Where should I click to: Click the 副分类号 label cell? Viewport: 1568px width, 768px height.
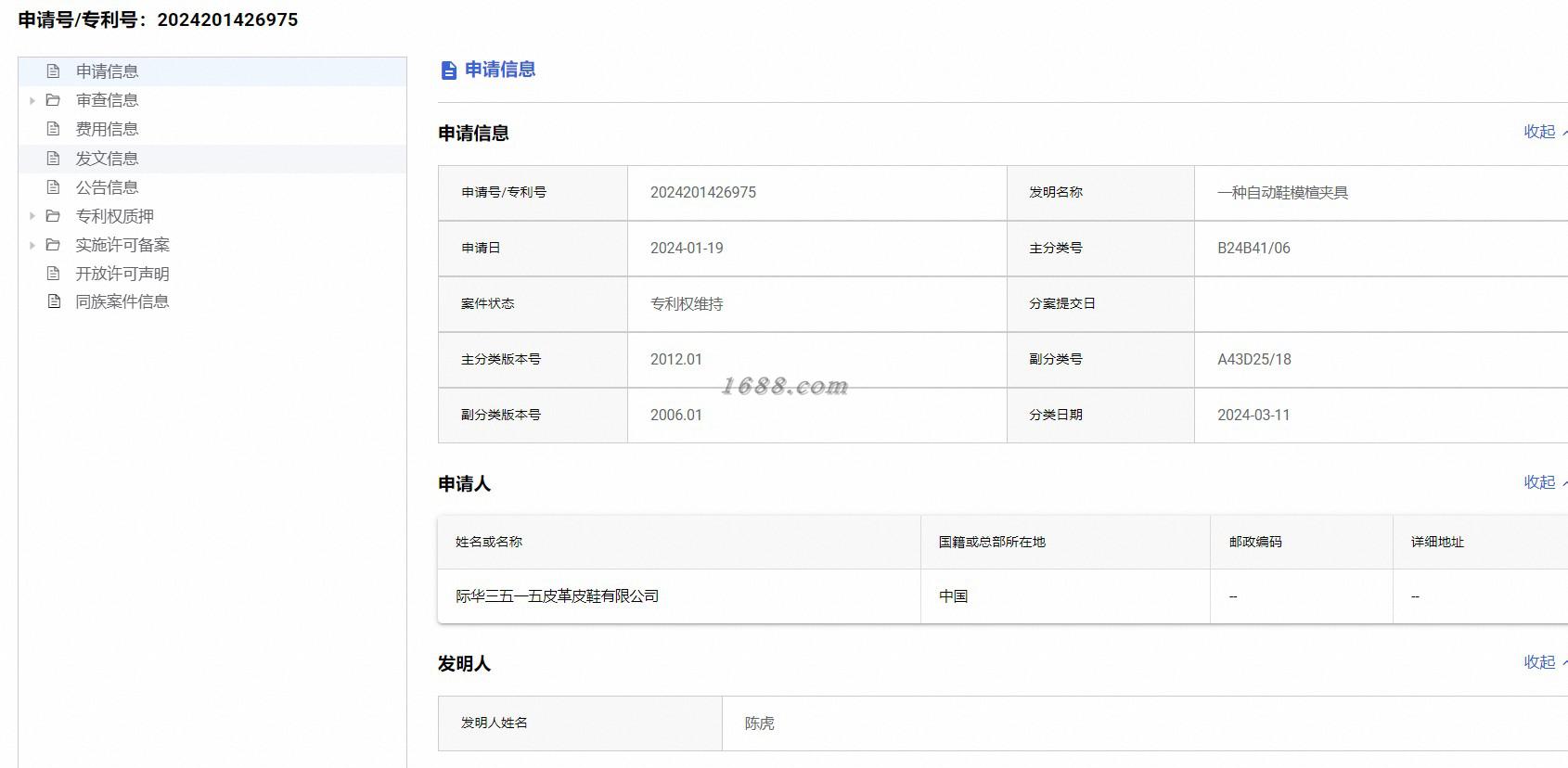click(1100, 360)
